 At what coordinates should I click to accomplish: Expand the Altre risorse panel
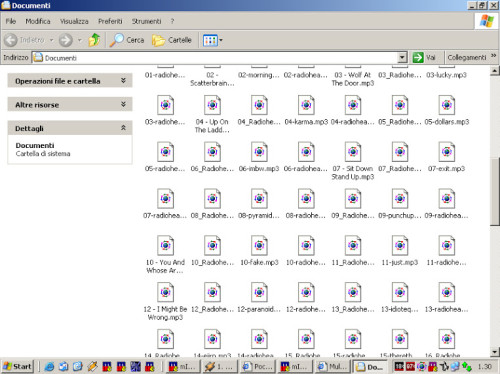point(70,105)
